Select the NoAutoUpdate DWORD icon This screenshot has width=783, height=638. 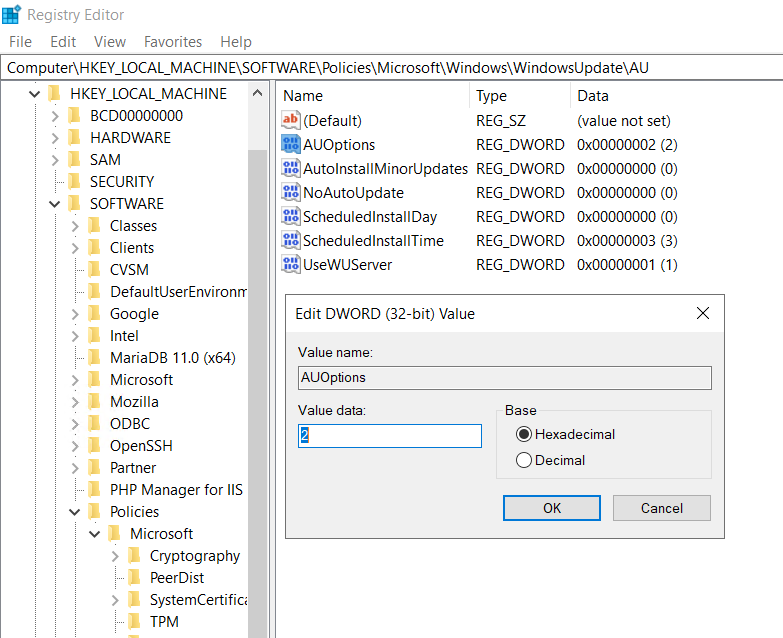point(291,192)
